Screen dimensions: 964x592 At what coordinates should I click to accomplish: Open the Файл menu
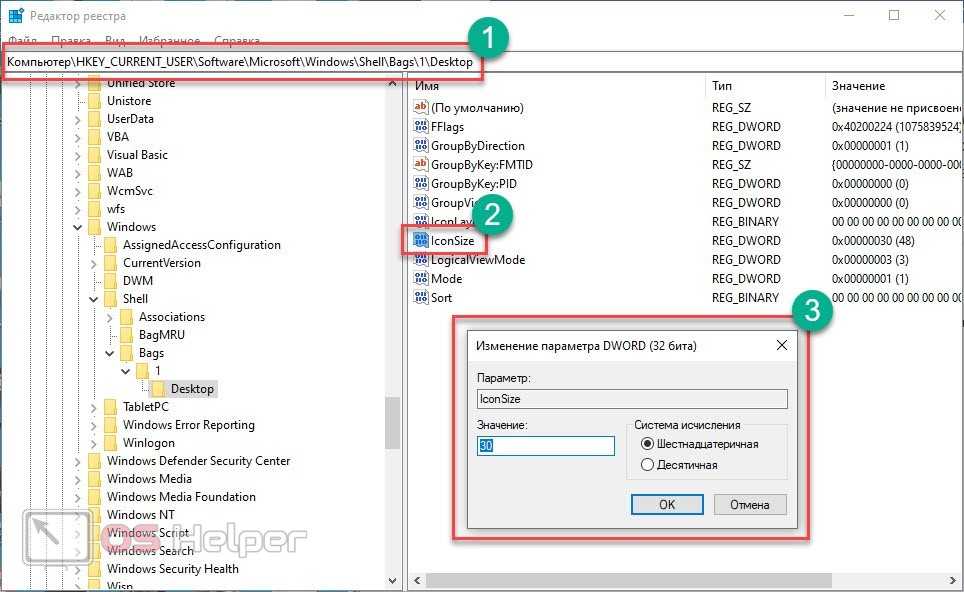[x=23, y=41]
